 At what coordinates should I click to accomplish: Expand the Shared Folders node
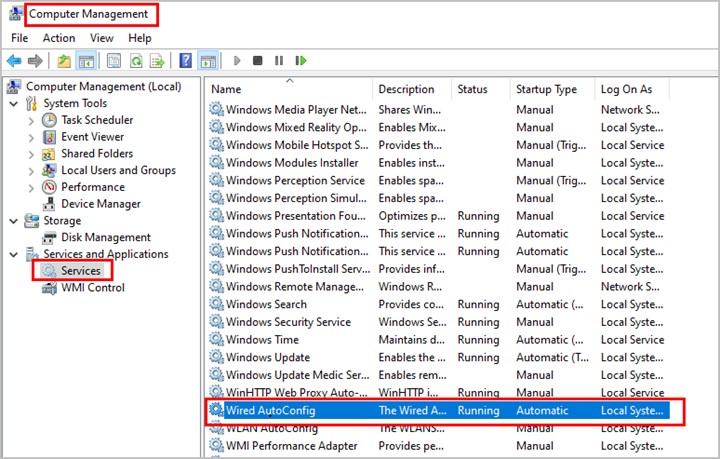(31, 155)
